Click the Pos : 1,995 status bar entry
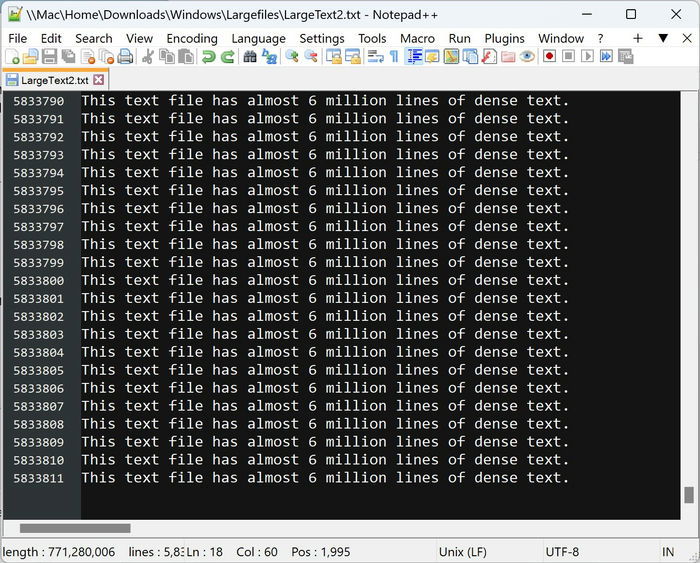Screen dimensions: 700x563 pyautogui.click(x=321, y=552)
